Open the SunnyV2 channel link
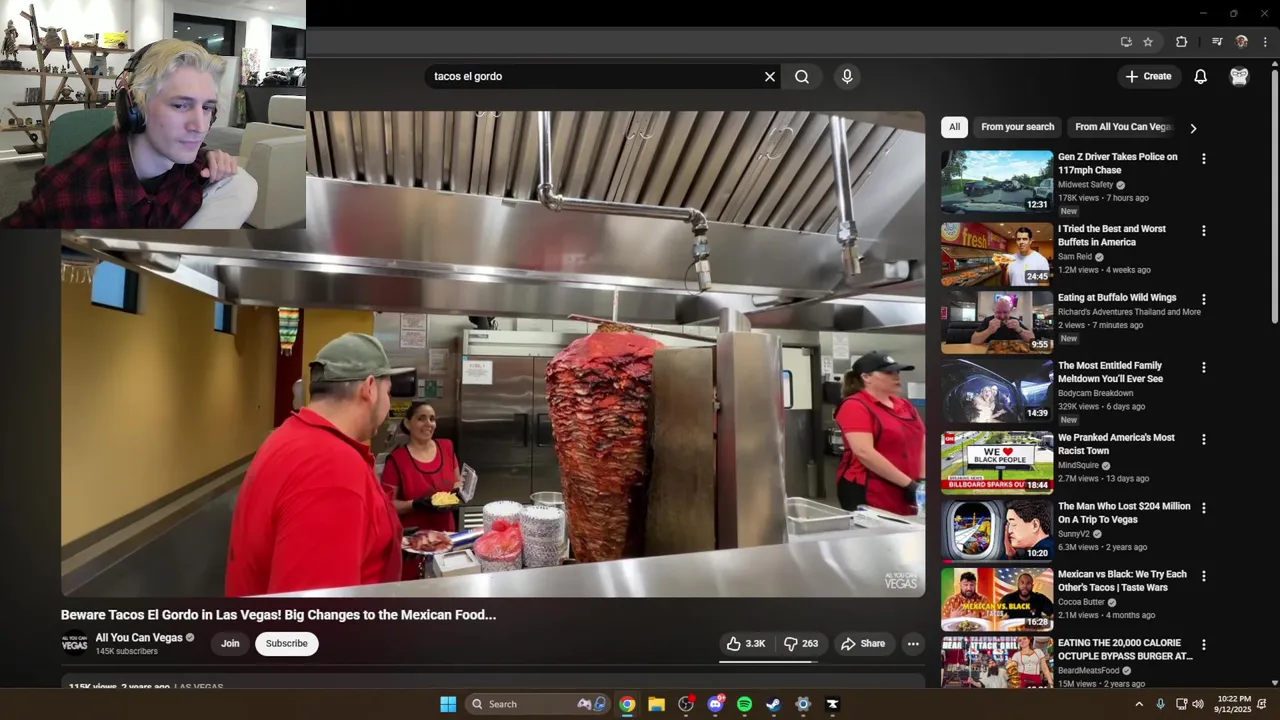The width and height of the screenshot is (1280, 720). click(1075, 534)
